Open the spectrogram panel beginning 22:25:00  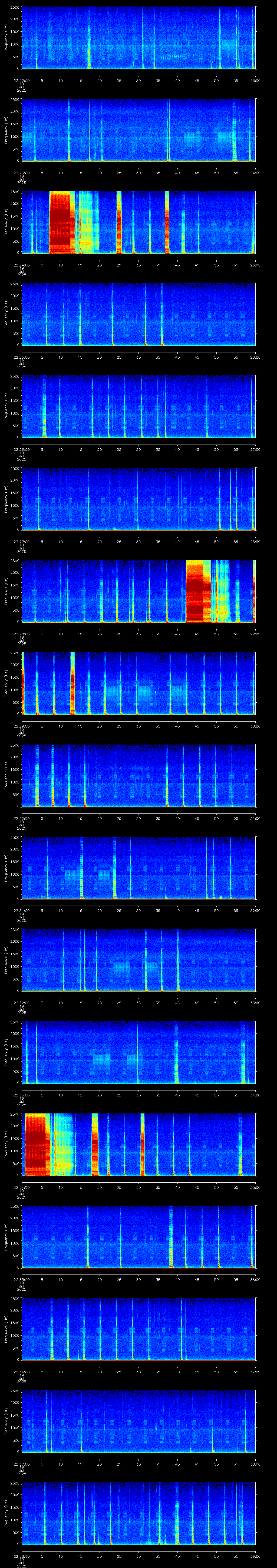point(138,315)
